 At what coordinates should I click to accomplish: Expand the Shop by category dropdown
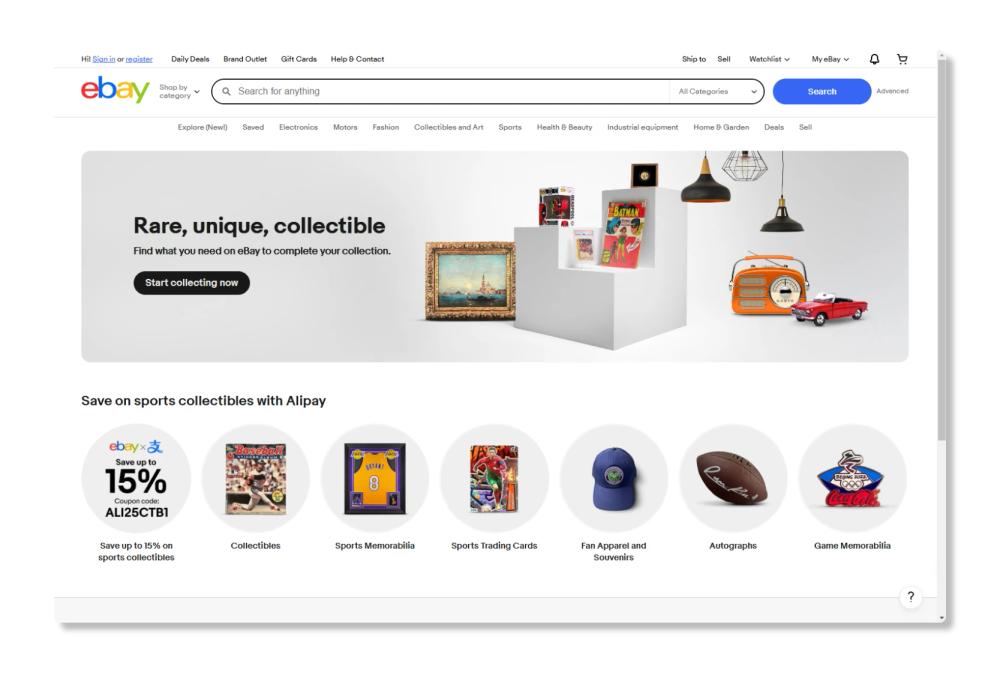pos(179,91)
